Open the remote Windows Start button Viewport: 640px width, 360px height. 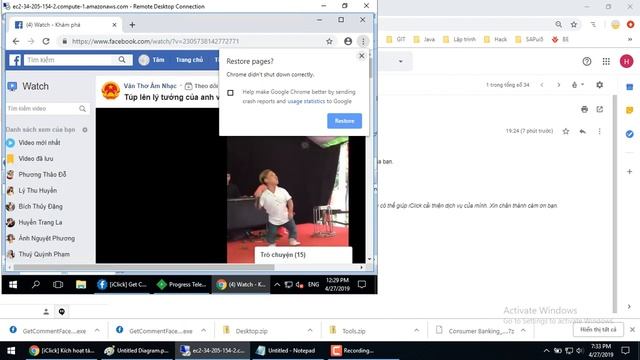[x=13, y=284]
